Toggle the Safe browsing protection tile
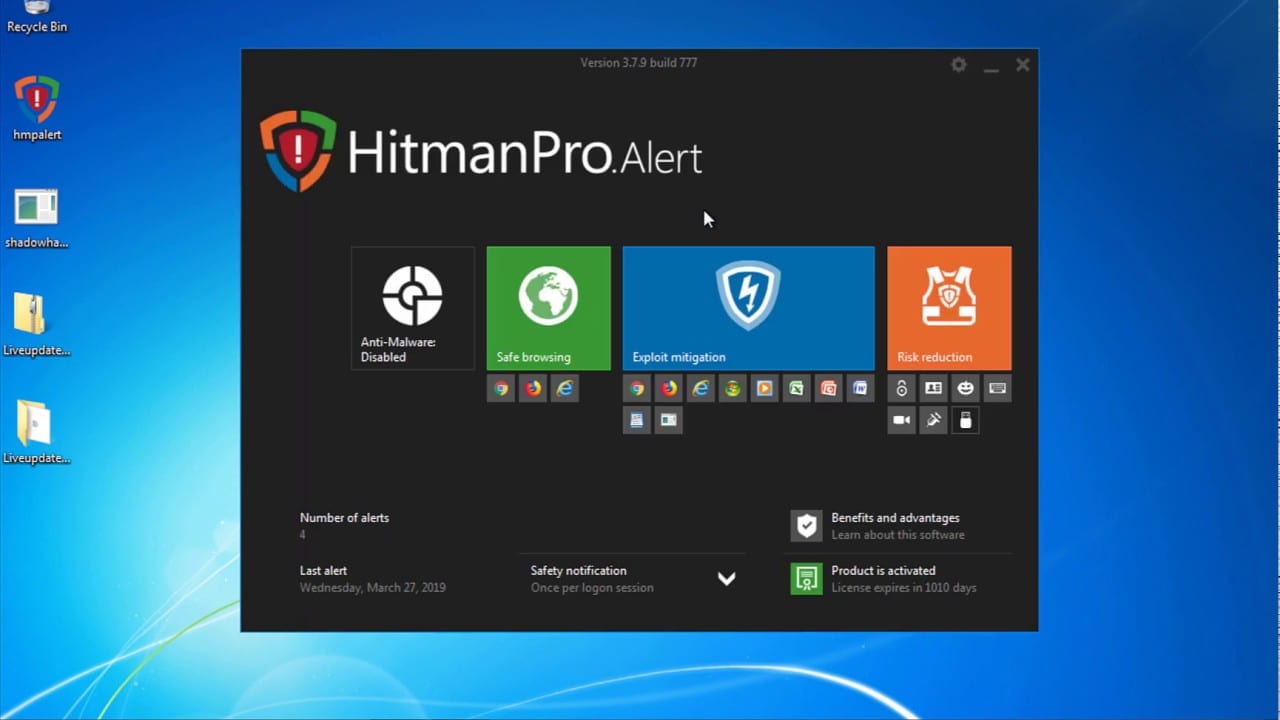This screenshot has width=1280, height=720. point(548,307)
